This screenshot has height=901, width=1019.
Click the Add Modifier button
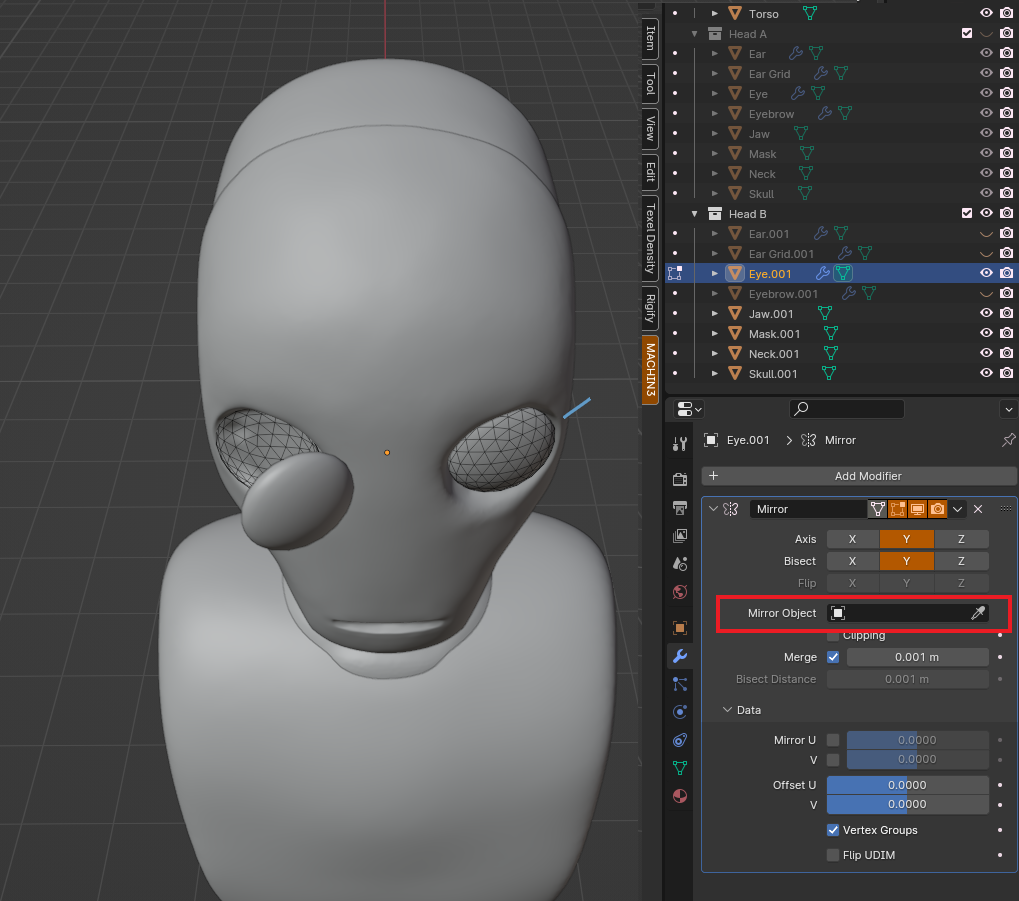(x=859, y=476)
